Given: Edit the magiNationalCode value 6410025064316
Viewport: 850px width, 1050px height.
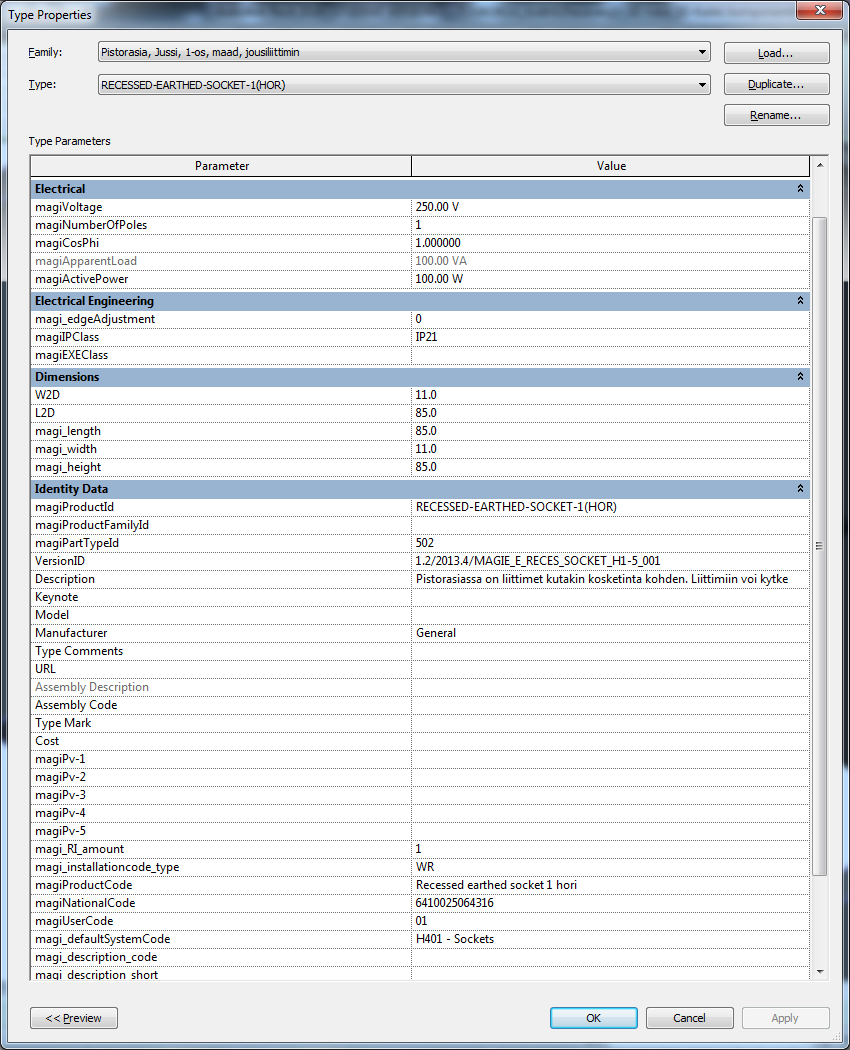Looking at the screenshot, I should (x=610, y=903).
